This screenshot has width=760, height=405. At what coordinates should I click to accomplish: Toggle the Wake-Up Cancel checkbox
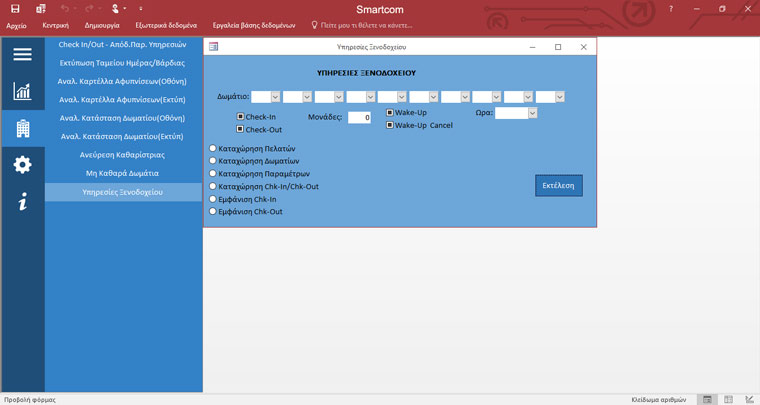point(390,126)
